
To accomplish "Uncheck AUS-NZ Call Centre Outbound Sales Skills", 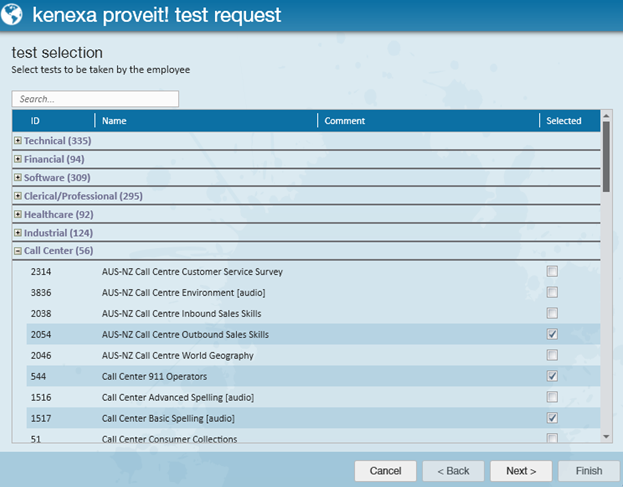I will (552, 334).
